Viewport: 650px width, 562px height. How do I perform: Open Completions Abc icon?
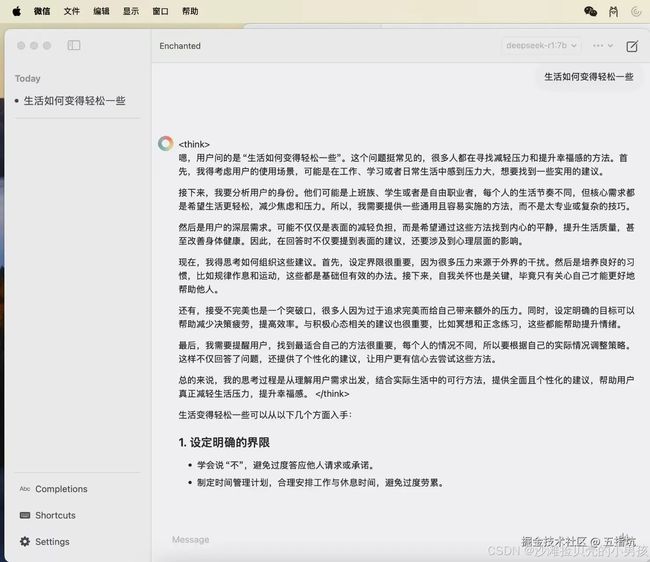pyautogui.click(x=25, y=489)
